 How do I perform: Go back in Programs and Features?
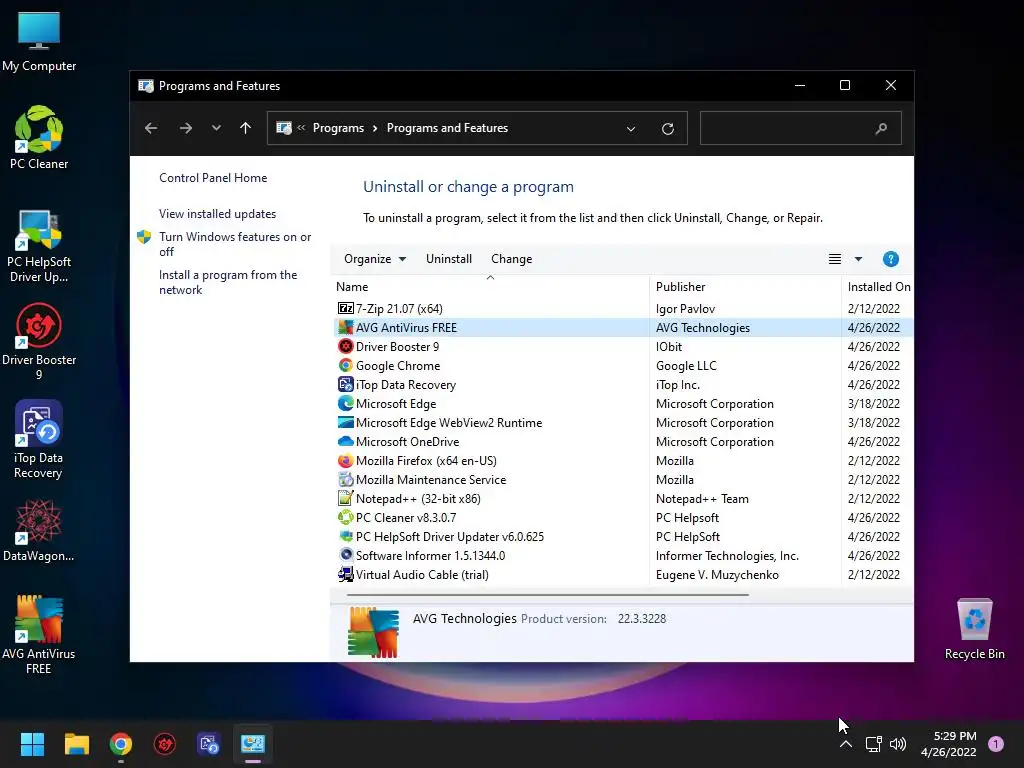click(151, 128)
